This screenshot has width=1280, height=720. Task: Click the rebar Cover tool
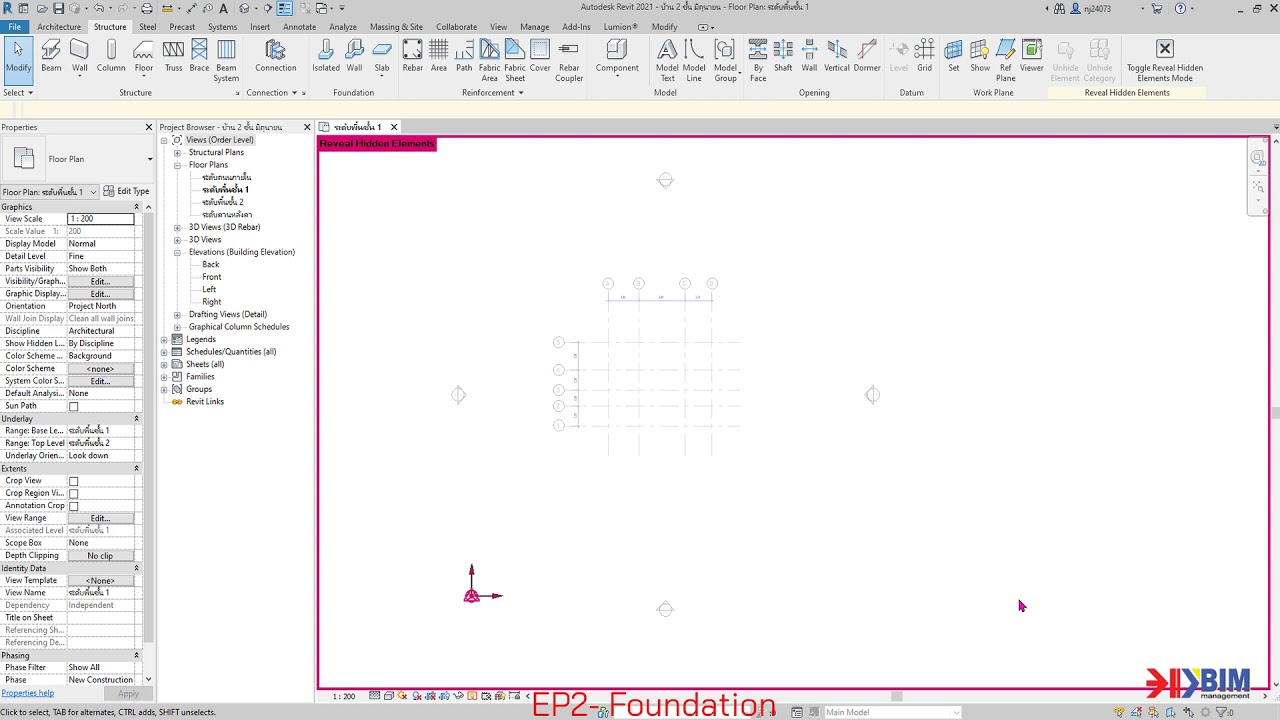pos(540,56)
